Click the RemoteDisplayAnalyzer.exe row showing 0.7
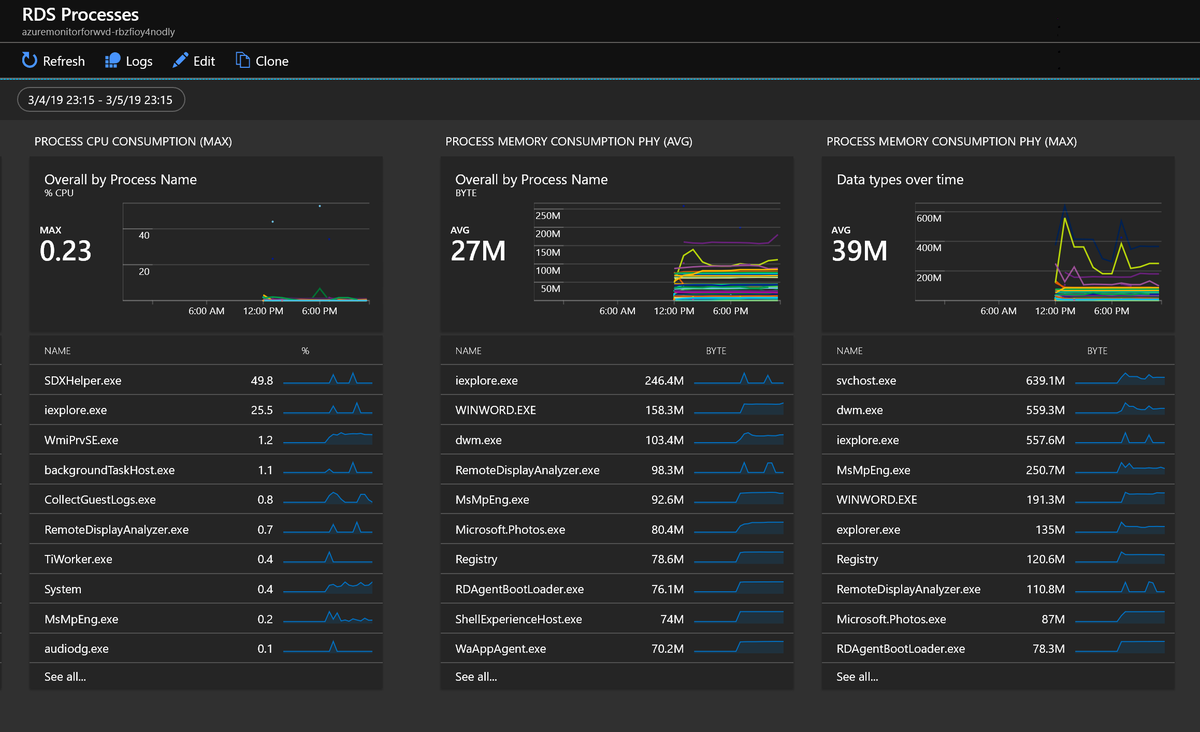Screen dimensions: 1200x732 point(206,530)
